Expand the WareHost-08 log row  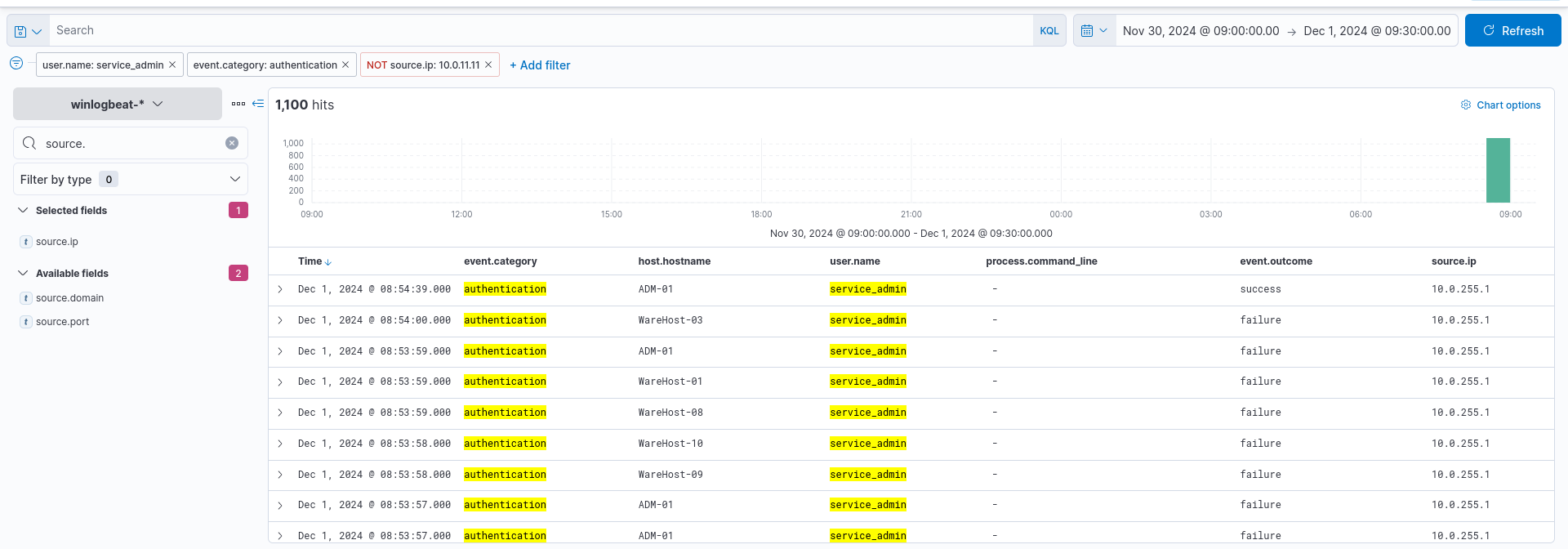[280, 413]
